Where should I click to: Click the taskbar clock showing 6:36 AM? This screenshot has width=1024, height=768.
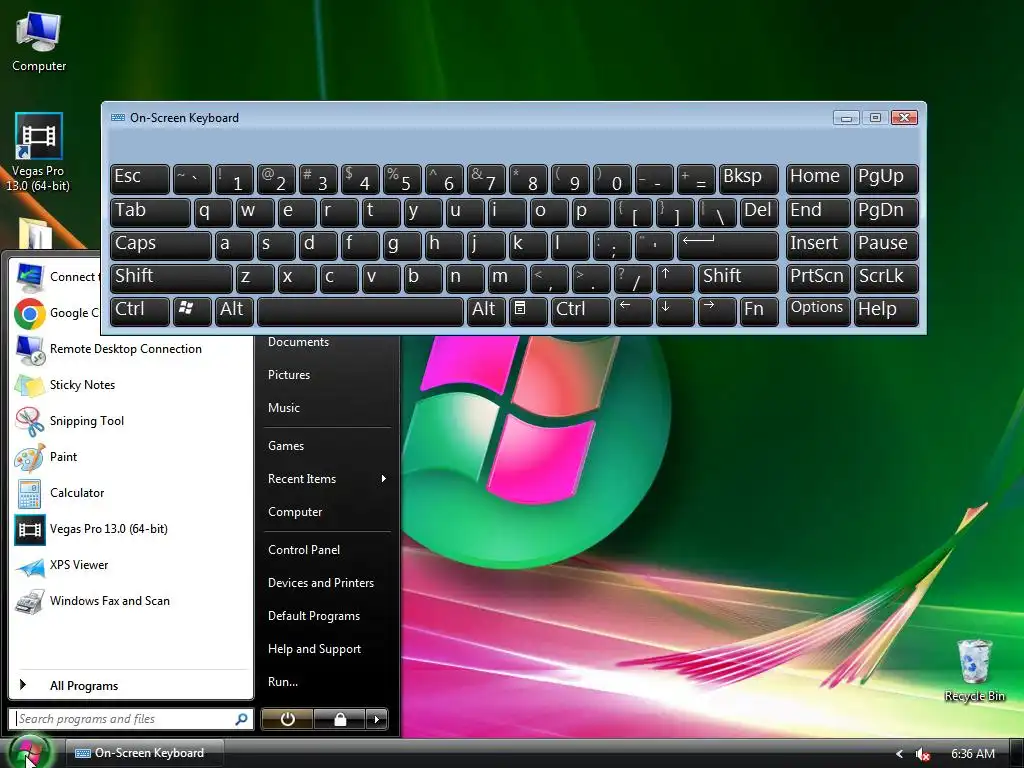pyautogui.click(x=972, y=754)
